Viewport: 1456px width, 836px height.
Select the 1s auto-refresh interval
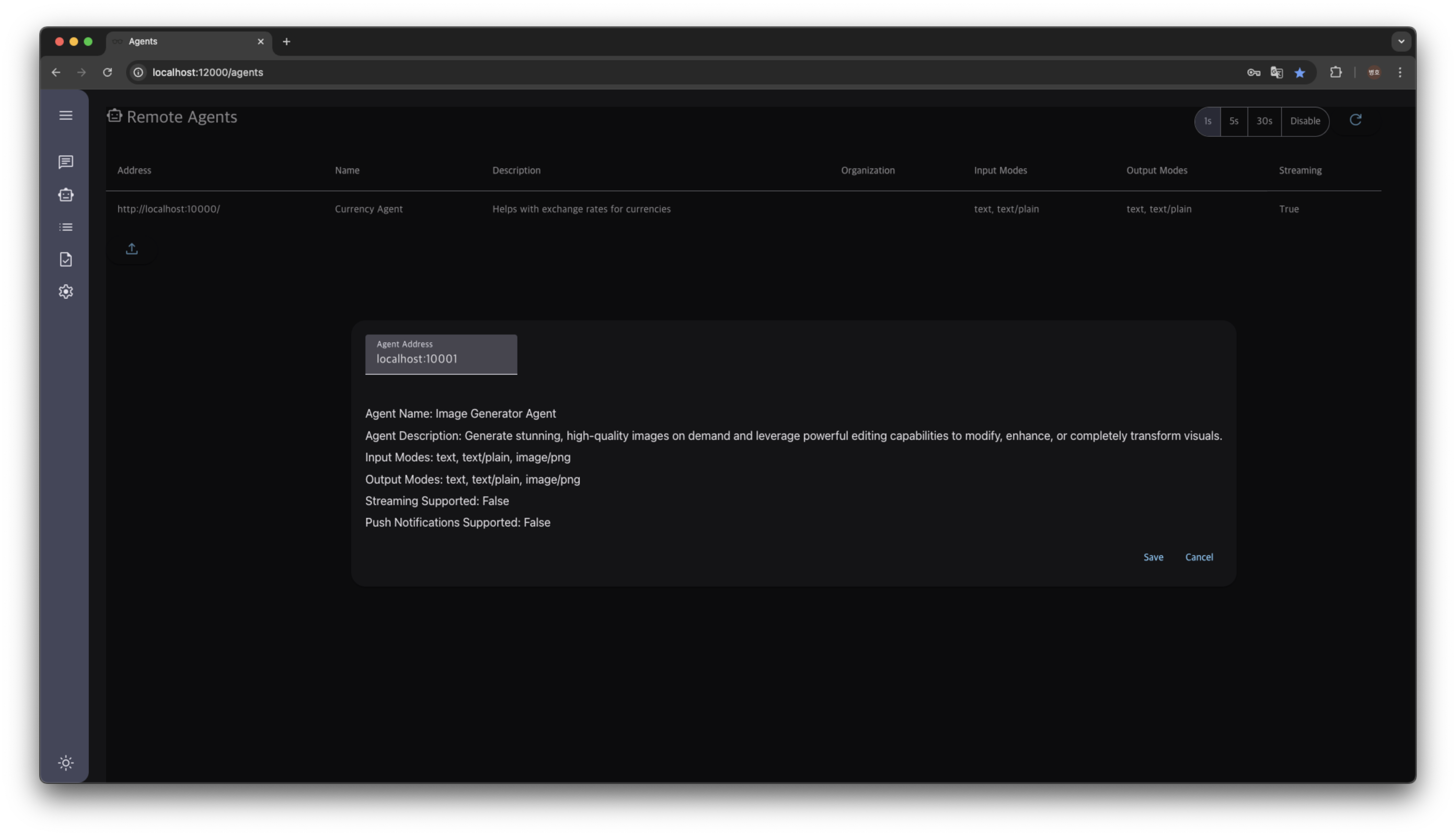pyautogui.click(x=1207, y=121)
